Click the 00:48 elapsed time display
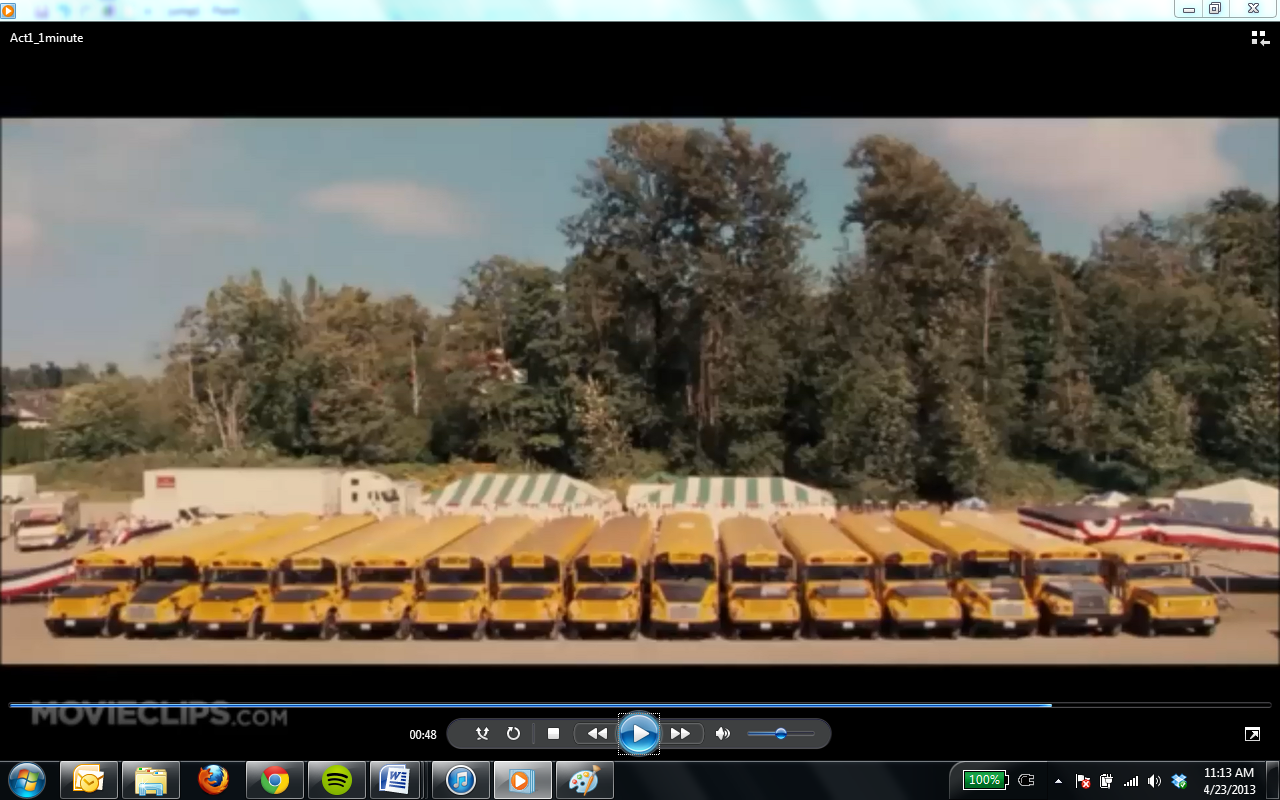 (x=423, y=735)
